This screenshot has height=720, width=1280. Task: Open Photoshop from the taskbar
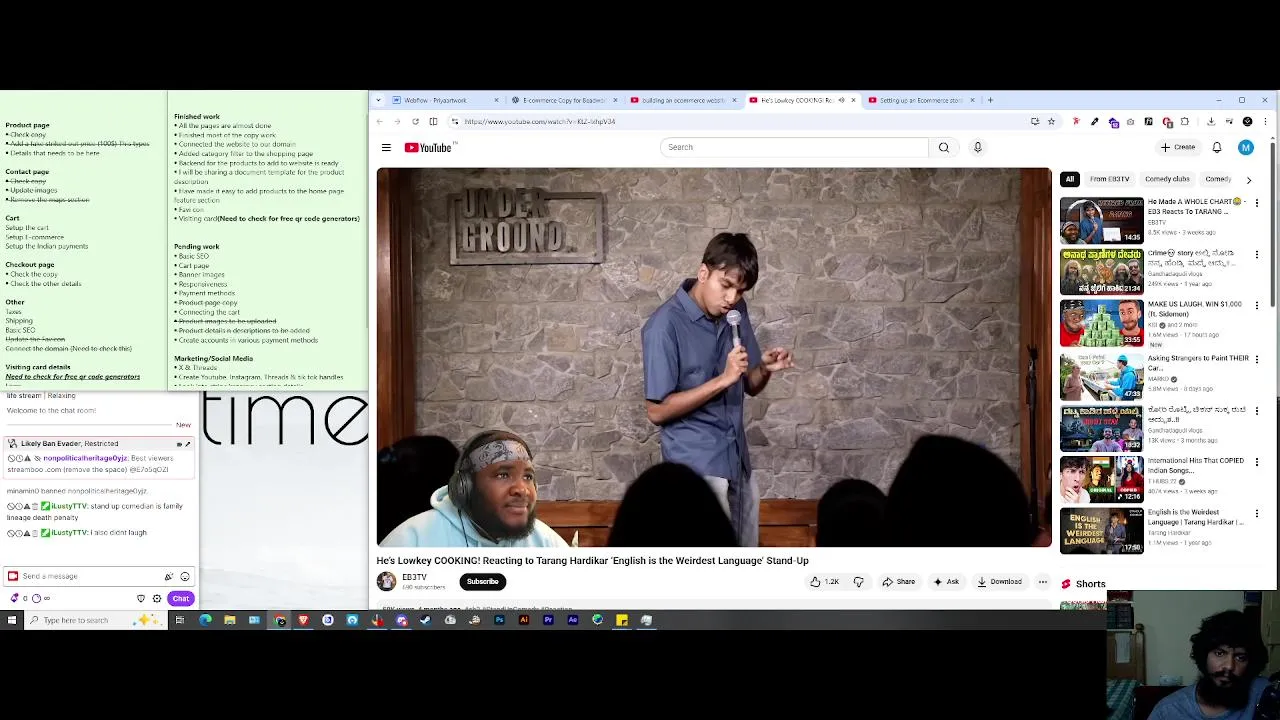(499, 620)
